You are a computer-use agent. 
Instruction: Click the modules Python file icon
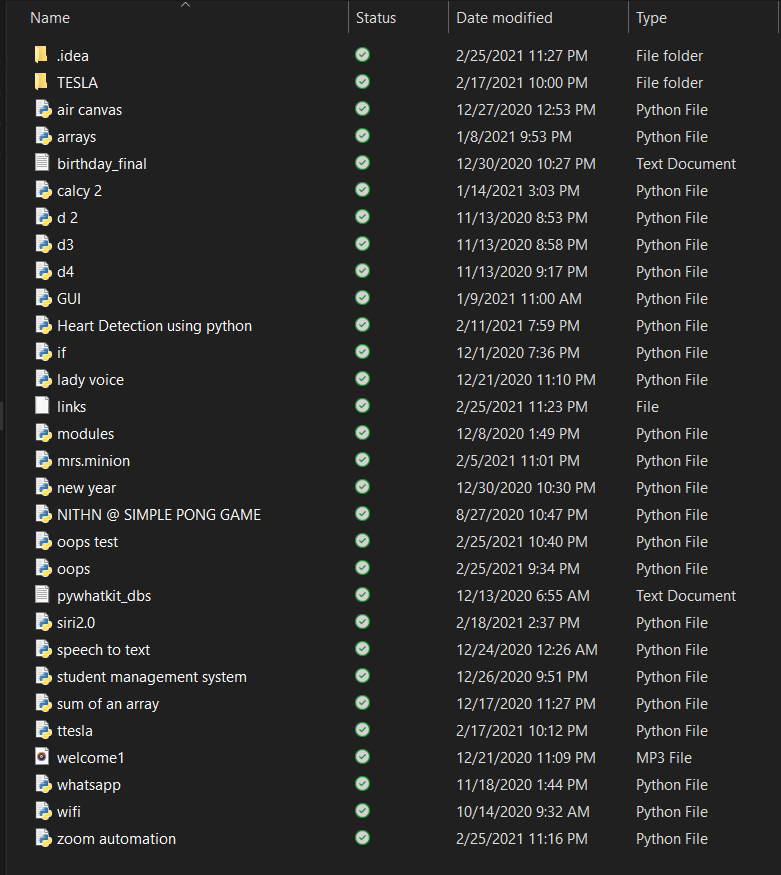click(x=44, y=433)
